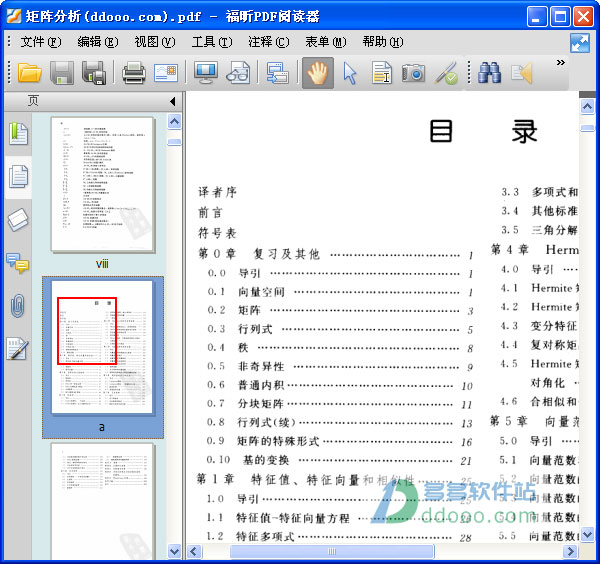The height and width of the screenshot is (564, 600).
Task: Click the email/postcard toolbar icon
Action: point(166,73)
